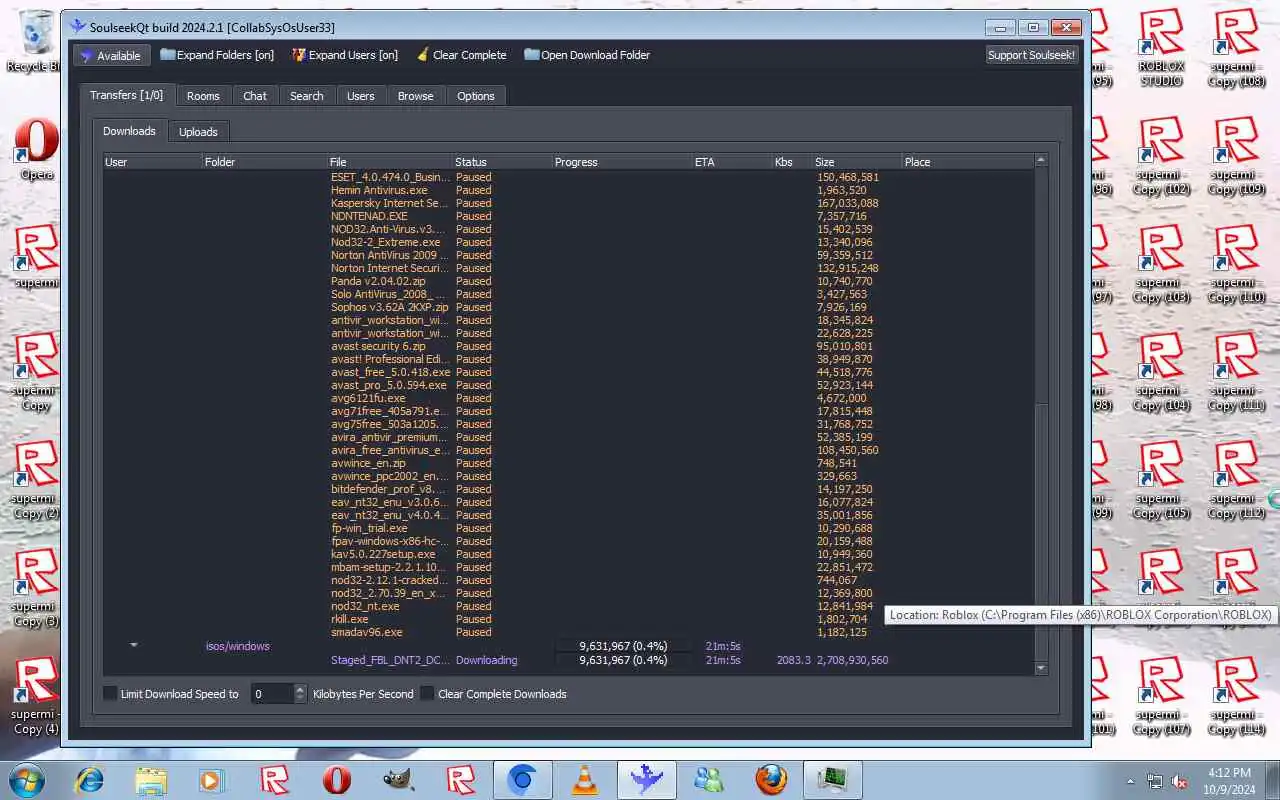Select the supermi - Copy (109) desktop icon
1280x800 pixels.
(x=1237, y=155)
